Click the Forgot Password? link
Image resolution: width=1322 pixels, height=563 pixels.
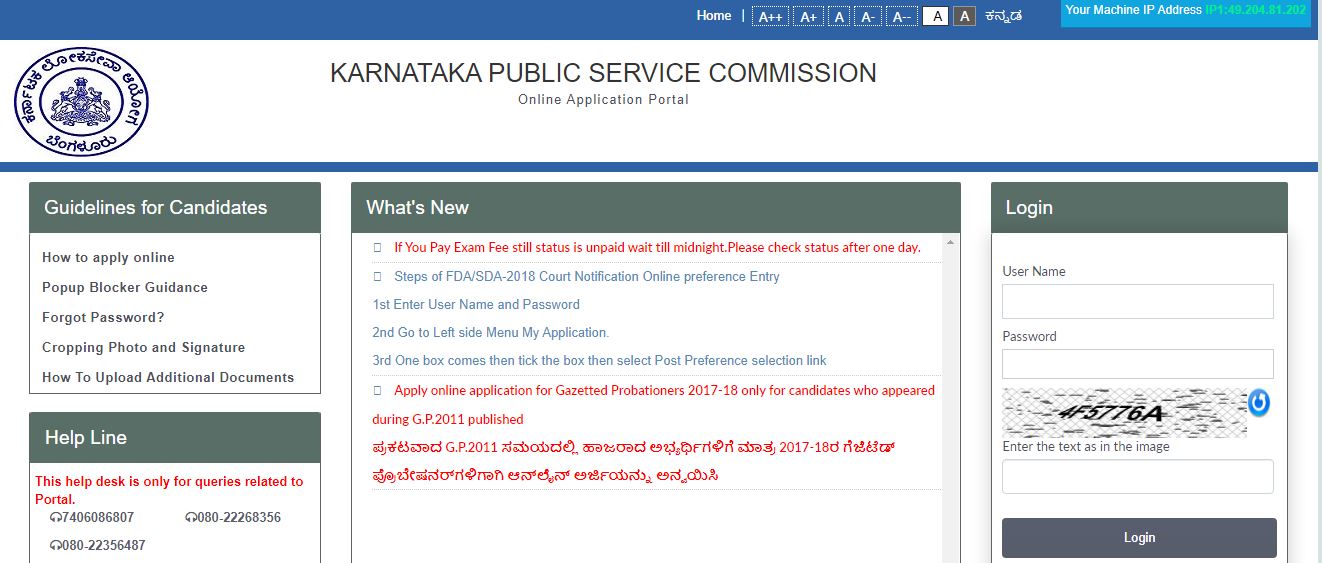103,317
